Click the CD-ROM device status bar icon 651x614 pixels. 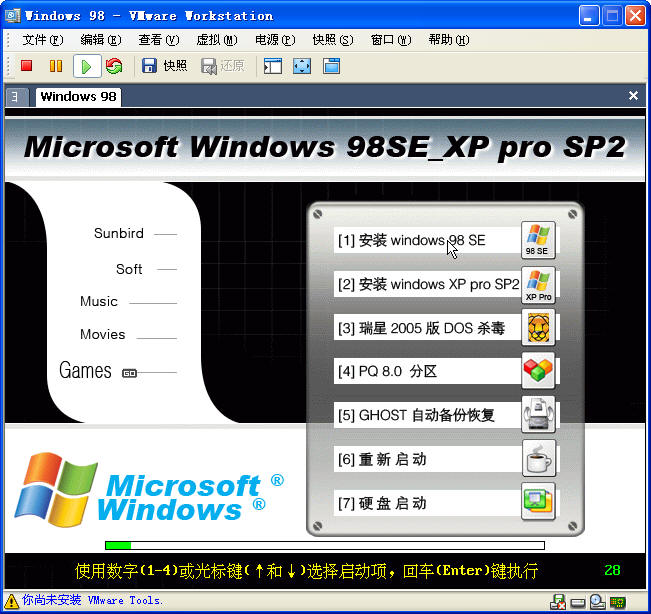coord(597,601)
